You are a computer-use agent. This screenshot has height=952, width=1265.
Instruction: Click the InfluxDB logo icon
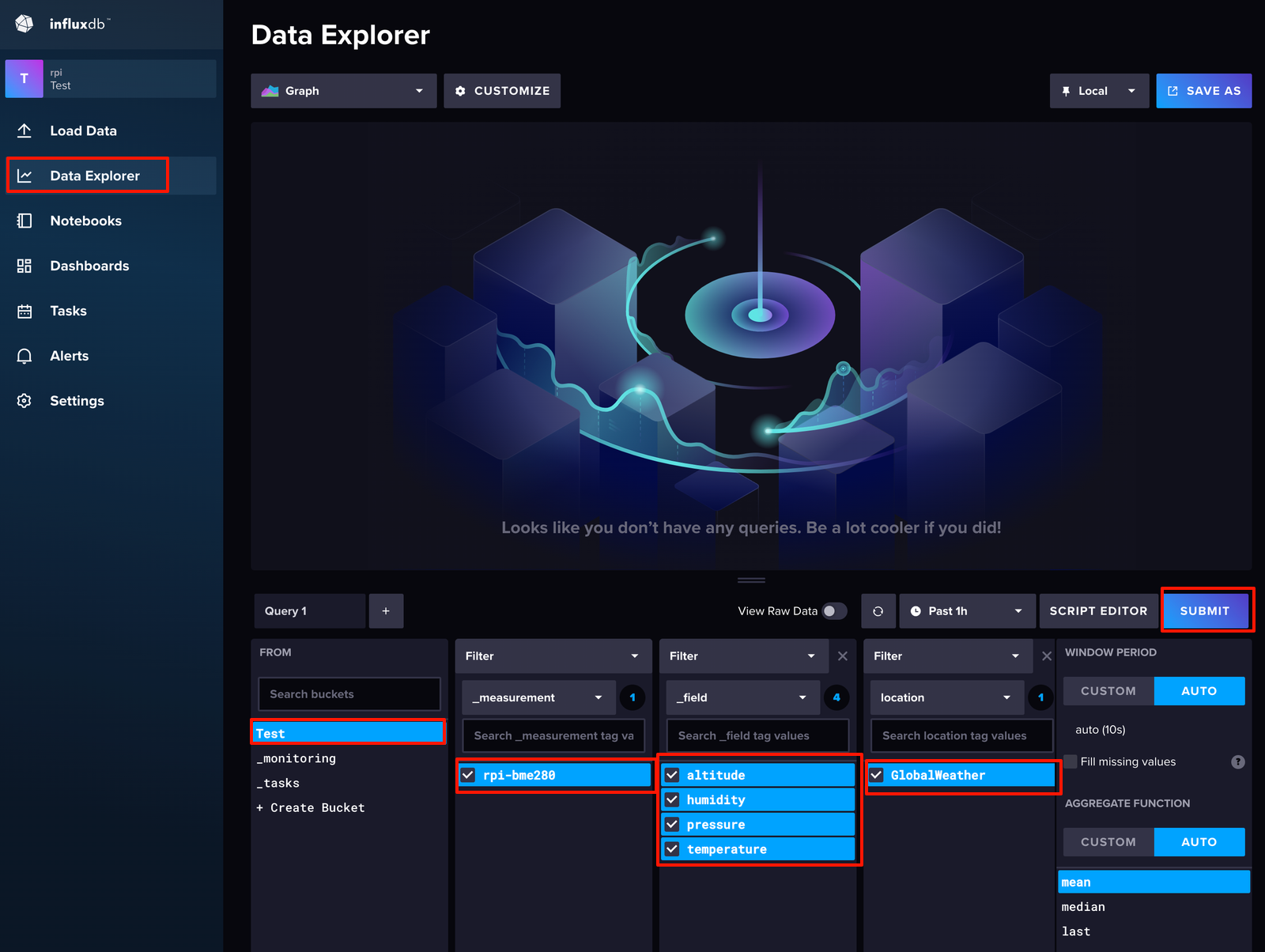click(x=25, y=24)
